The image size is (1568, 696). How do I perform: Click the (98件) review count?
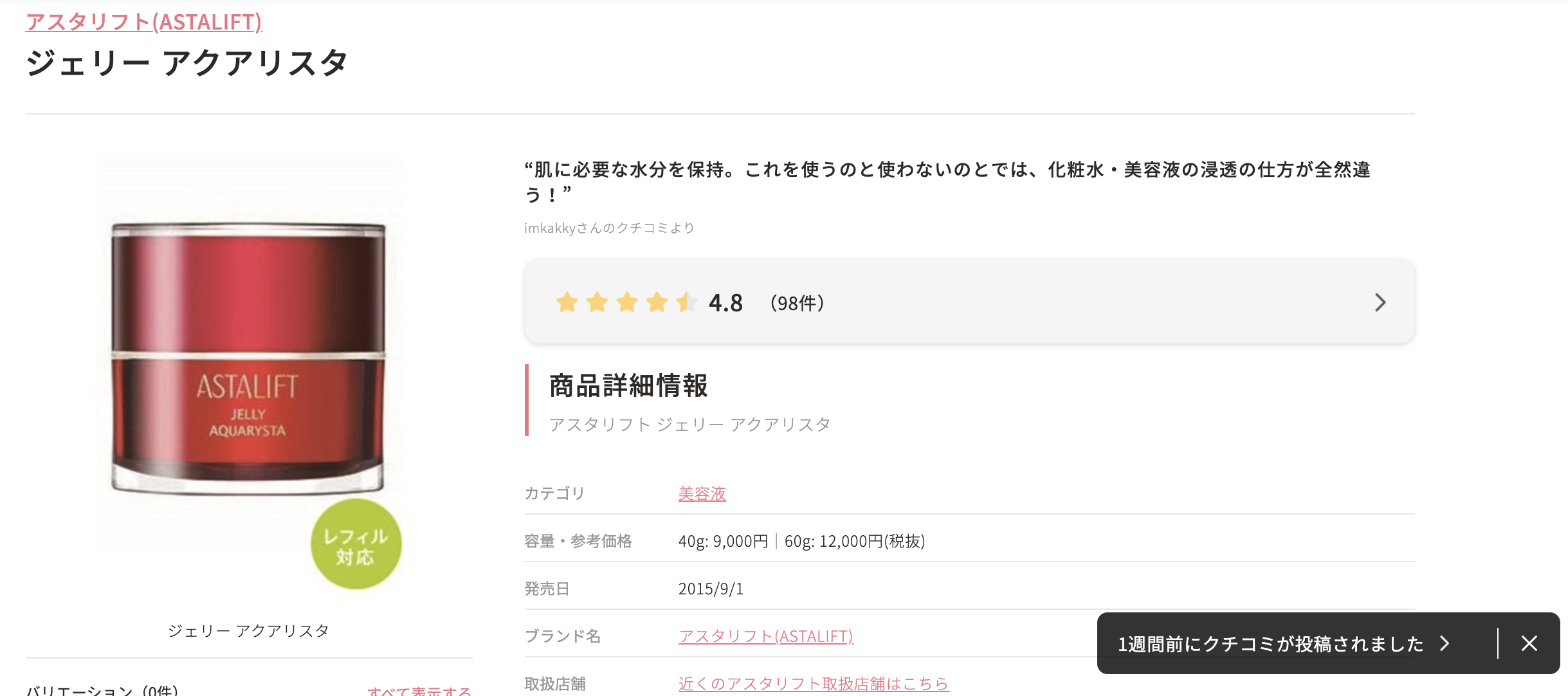(797, 303)
